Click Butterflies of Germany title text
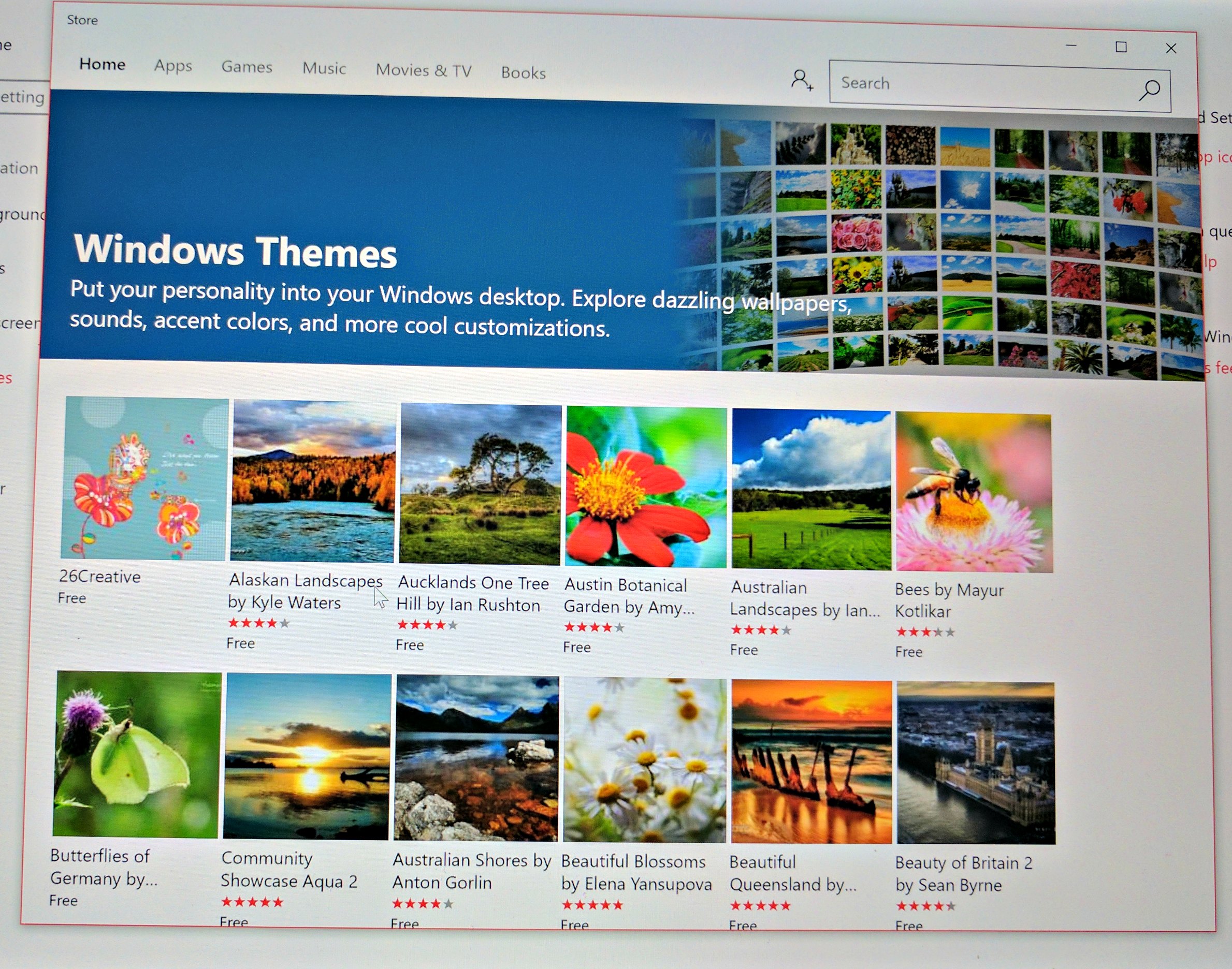 (x=103, y=867)
